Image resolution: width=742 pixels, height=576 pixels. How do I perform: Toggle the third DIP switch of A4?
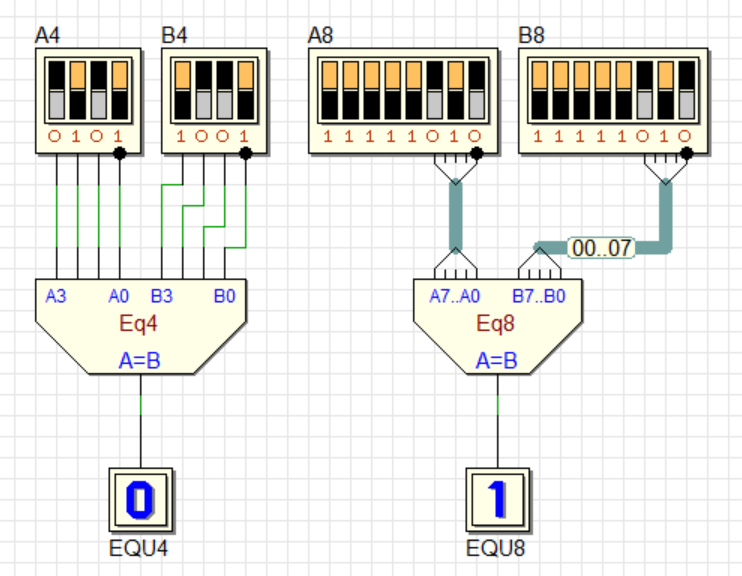click(98, 90)
